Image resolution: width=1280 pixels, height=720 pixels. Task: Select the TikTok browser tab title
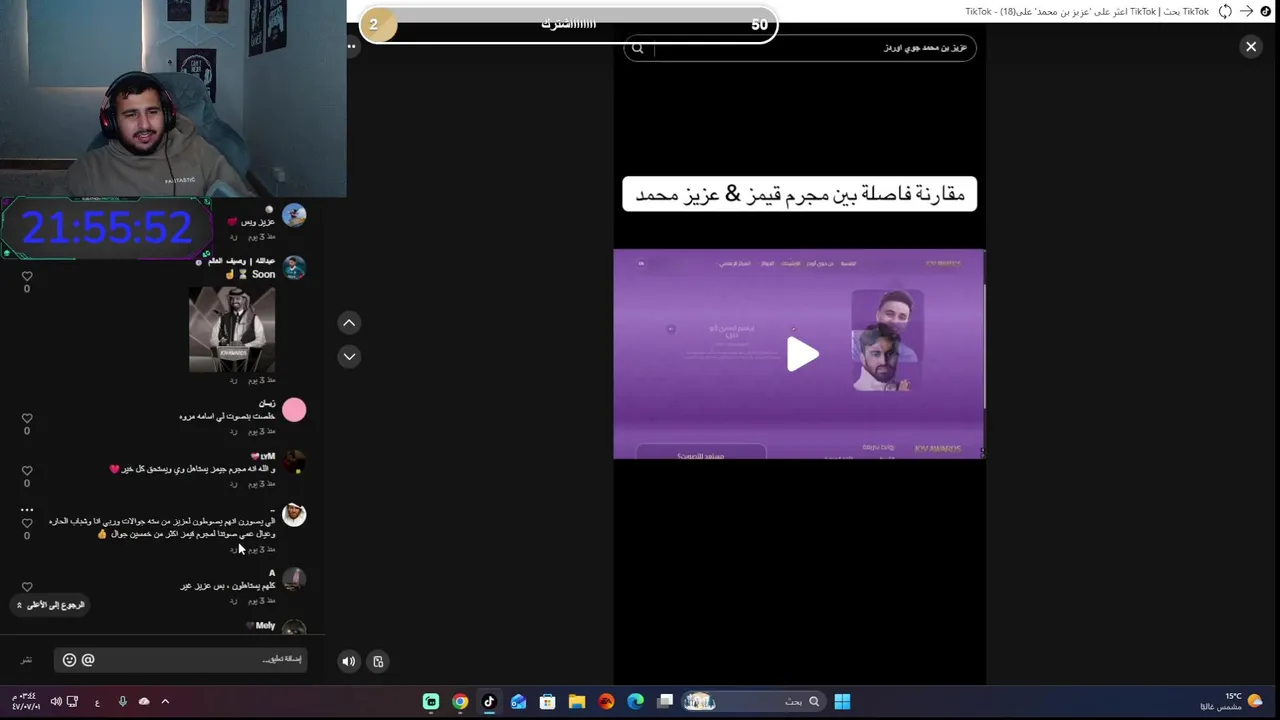[1087, 11]
